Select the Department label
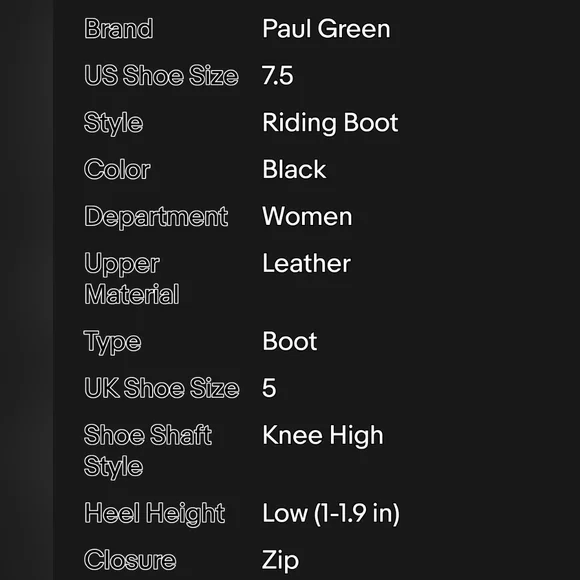This screenshot has height=580, width=580. 156,217
